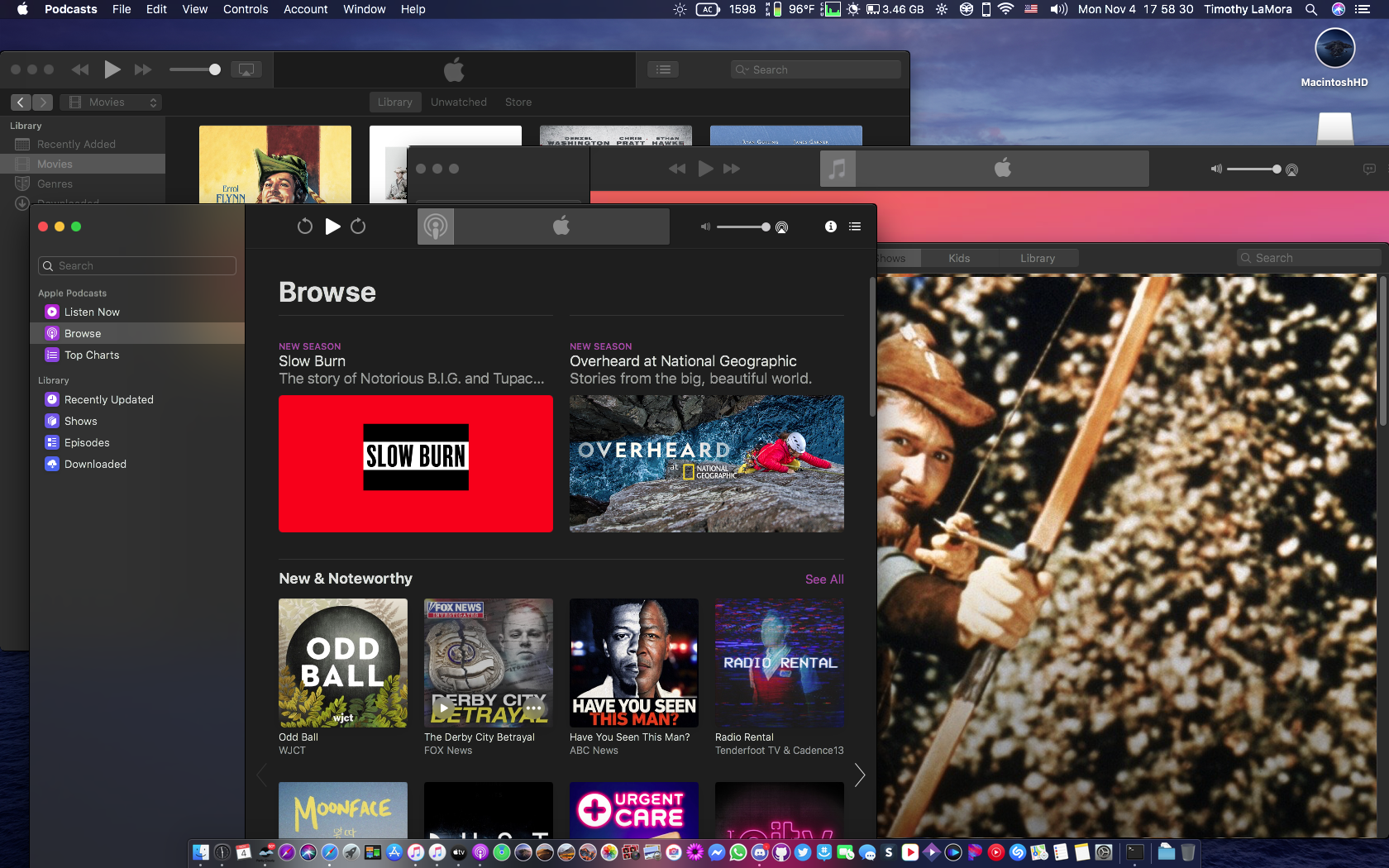
Task: Skip back in the Podcasts player
Action: tap(305, 227)
